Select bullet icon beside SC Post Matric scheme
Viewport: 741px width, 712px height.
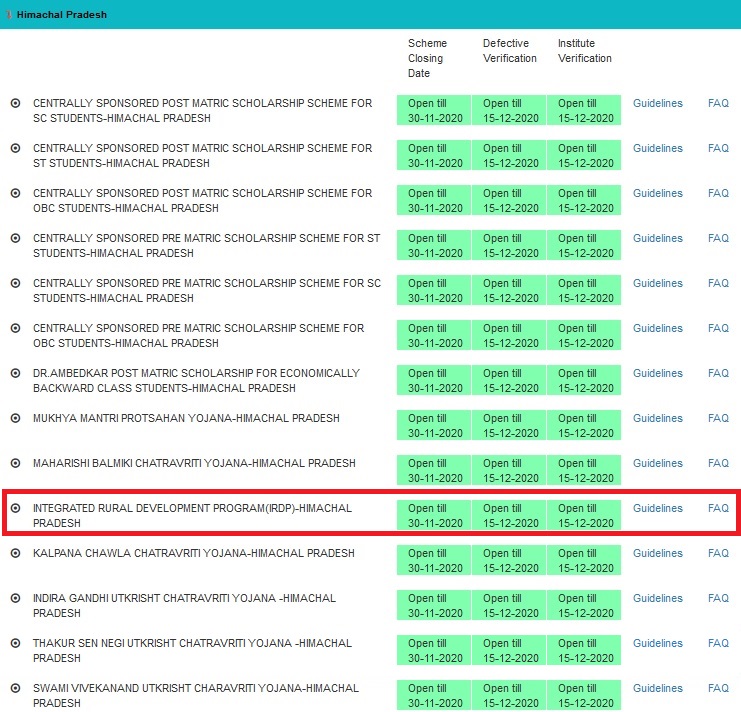pos(15,103)
